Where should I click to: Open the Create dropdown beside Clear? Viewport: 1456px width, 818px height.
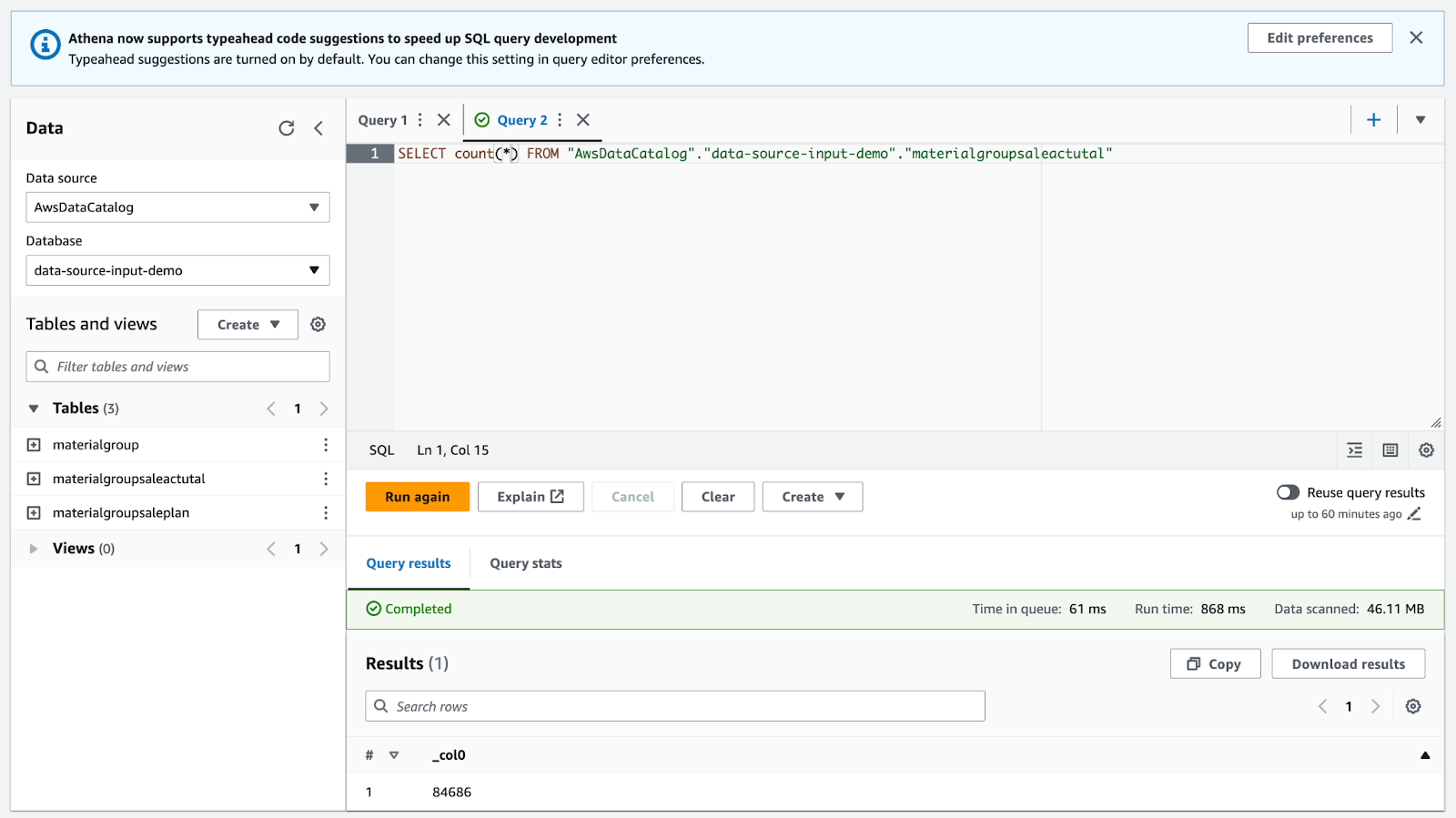click(813, 497)
